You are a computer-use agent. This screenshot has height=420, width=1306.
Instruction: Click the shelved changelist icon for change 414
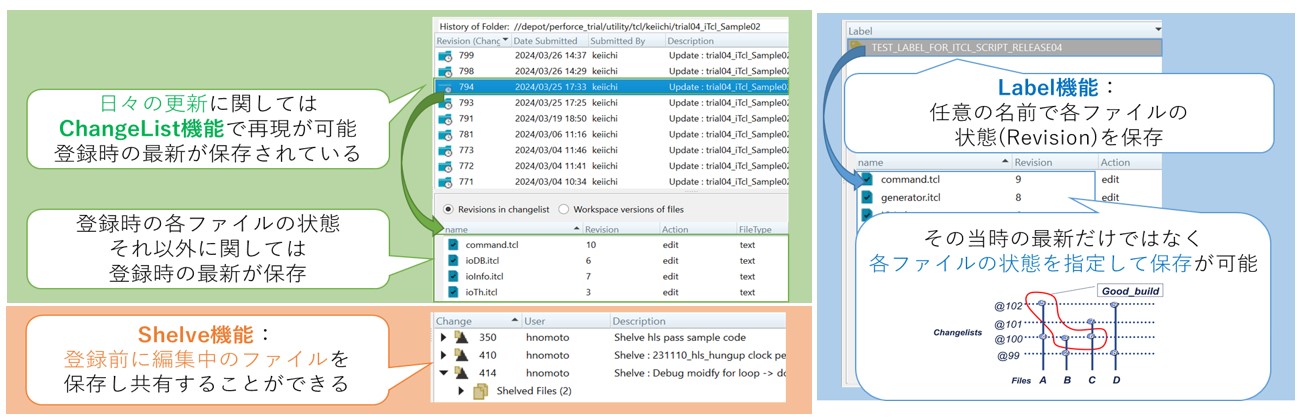[x=461, y=372]
